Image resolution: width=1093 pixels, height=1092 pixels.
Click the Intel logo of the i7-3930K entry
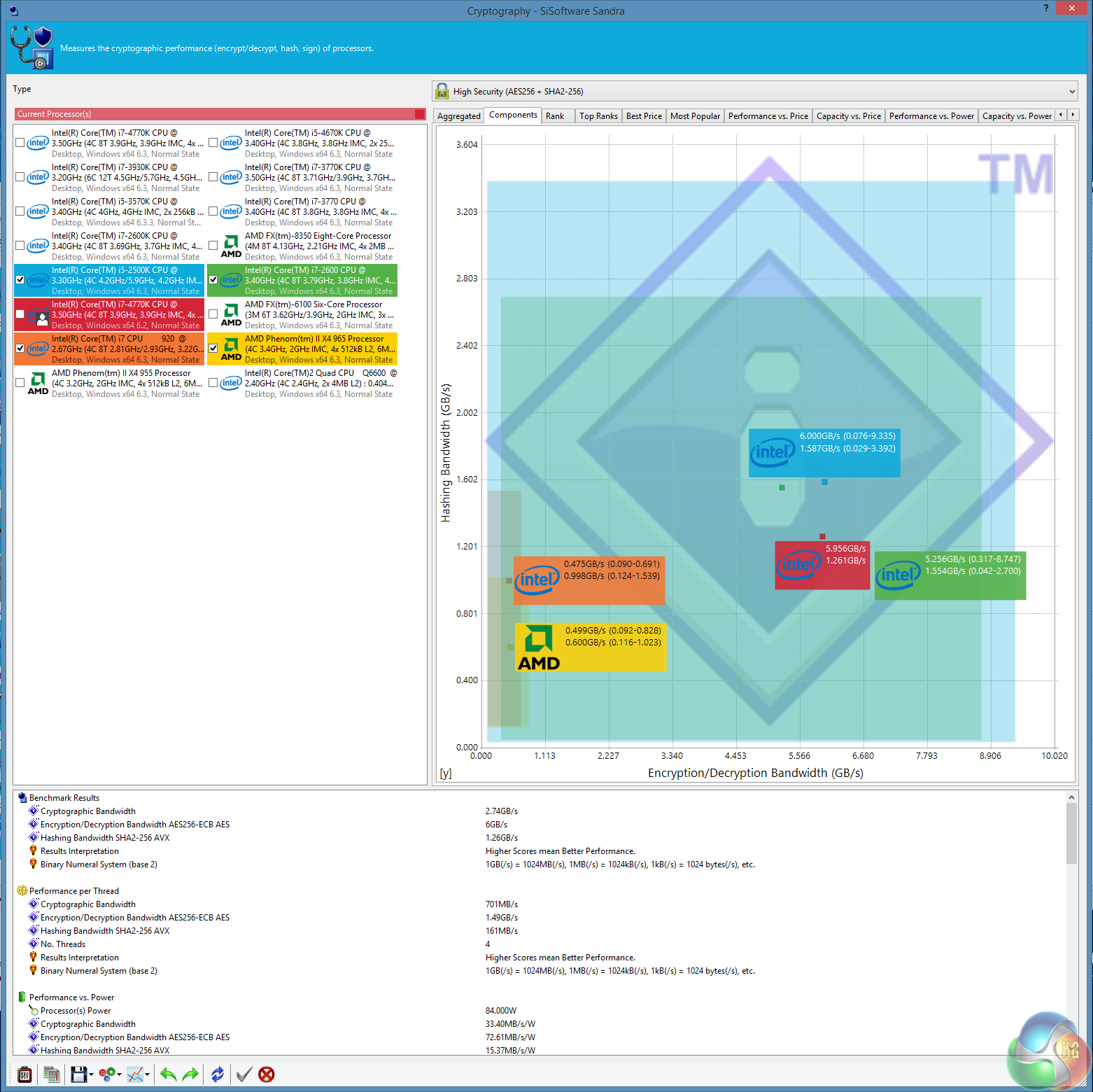[38, 177]
